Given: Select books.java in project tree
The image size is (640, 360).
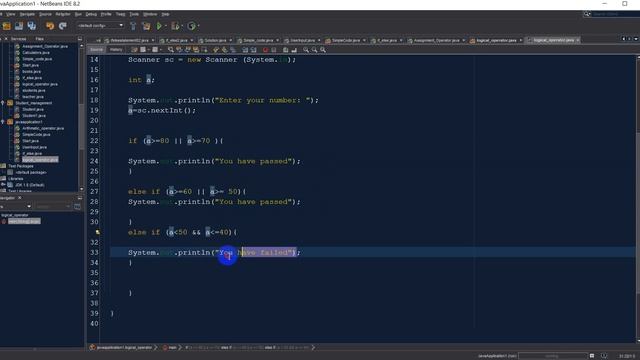Looking at the screenshot, I should click(x=31, y=71).
